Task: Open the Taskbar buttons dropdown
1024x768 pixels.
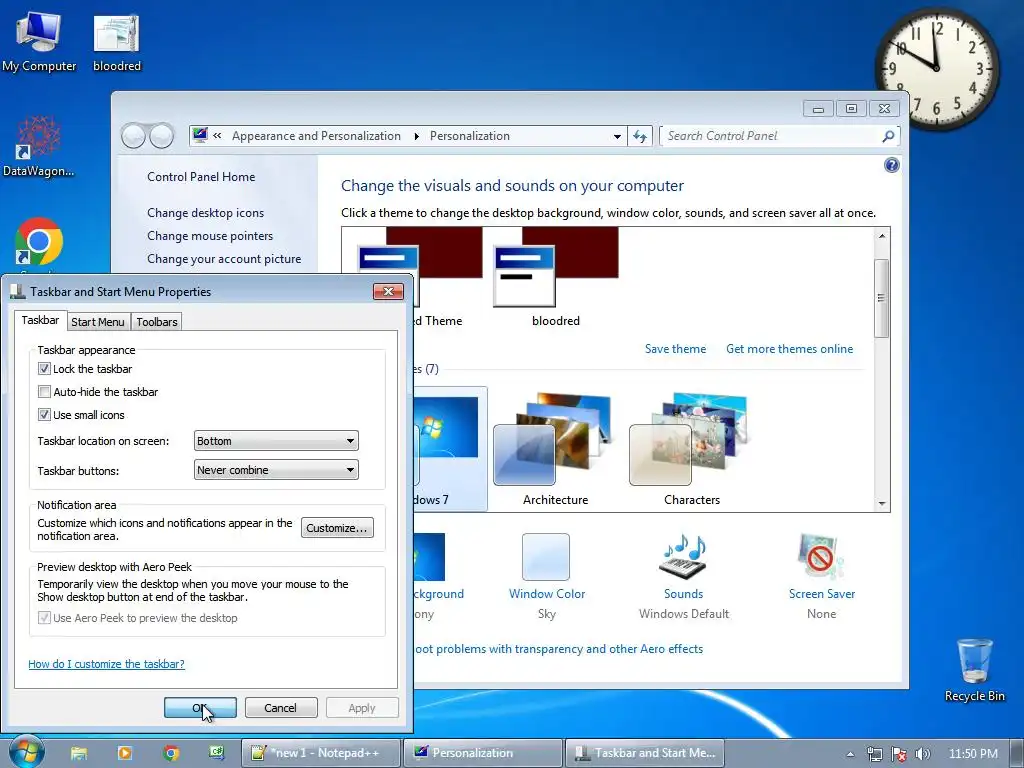Action: pos(276,470)
